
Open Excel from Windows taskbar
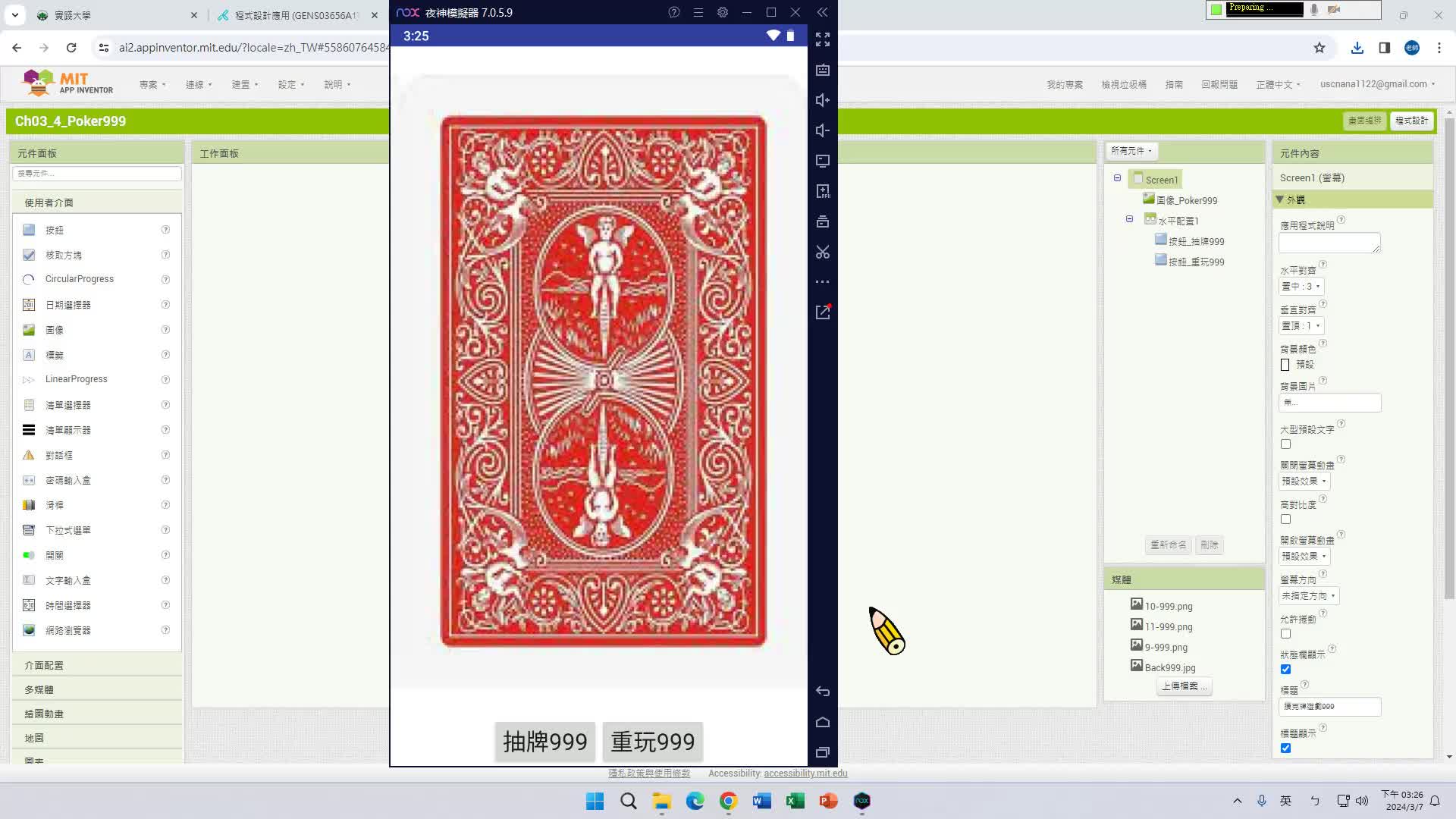(x=795, y=801)
